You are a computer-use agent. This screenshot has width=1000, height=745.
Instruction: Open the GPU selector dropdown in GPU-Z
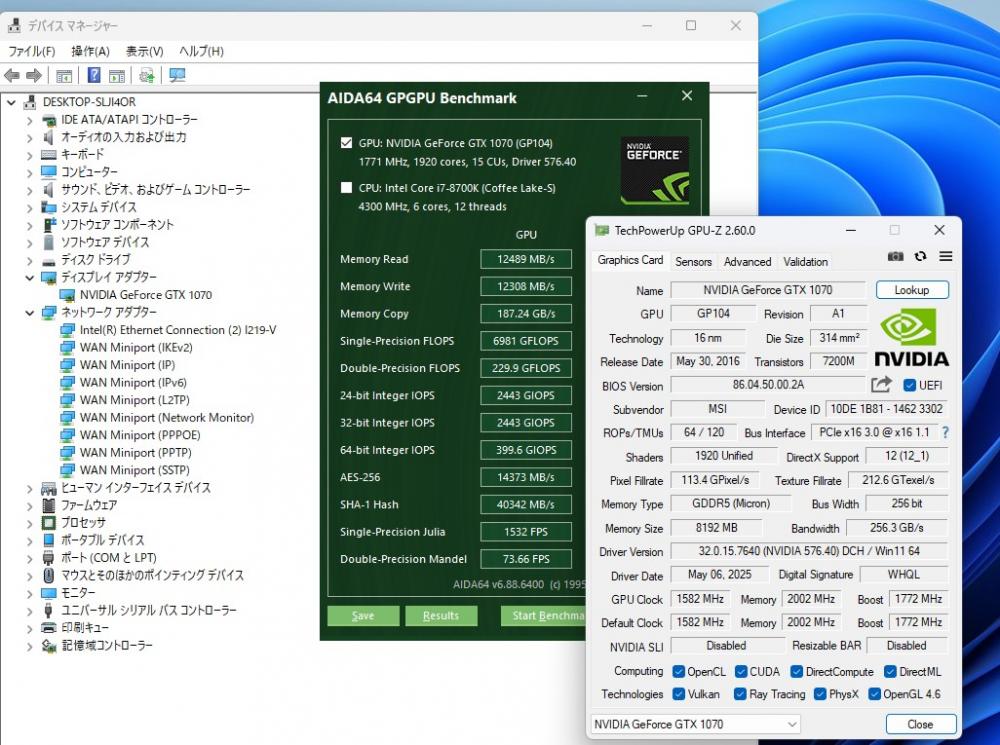coord(695,724)
